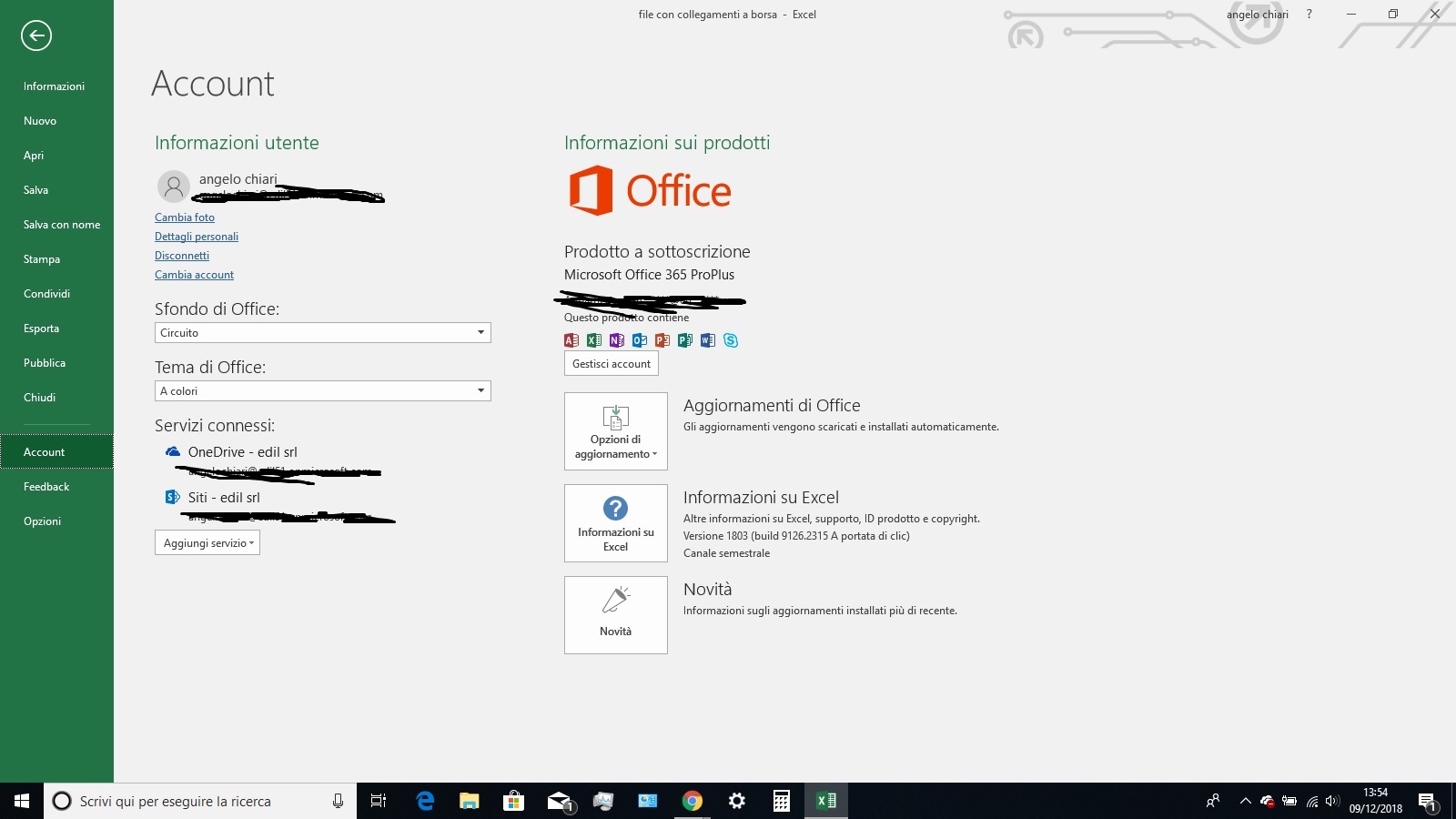This screenshot has height=819, width=1456.
Task: Click the OneNote icon in product contents
Action: click(617, 340)
